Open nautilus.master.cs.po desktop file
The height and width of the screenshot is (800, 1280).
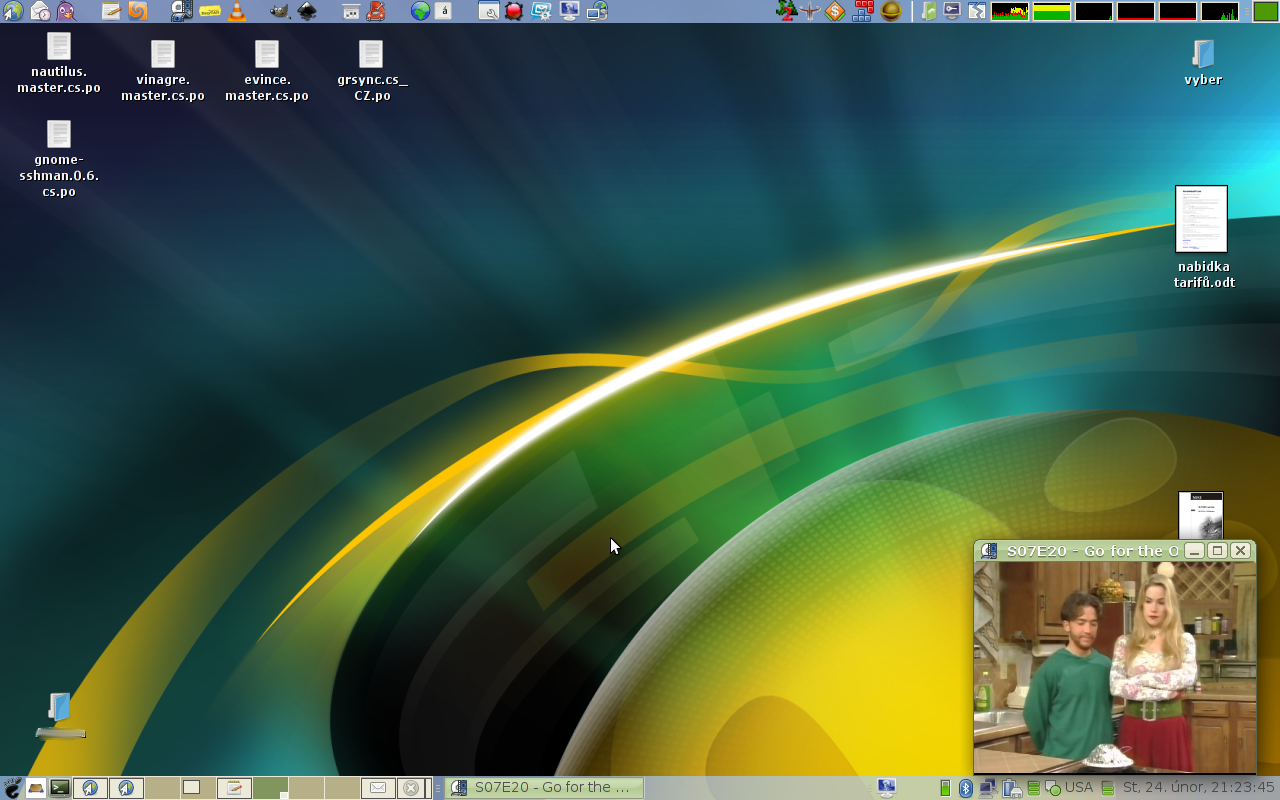click(59, 64)
